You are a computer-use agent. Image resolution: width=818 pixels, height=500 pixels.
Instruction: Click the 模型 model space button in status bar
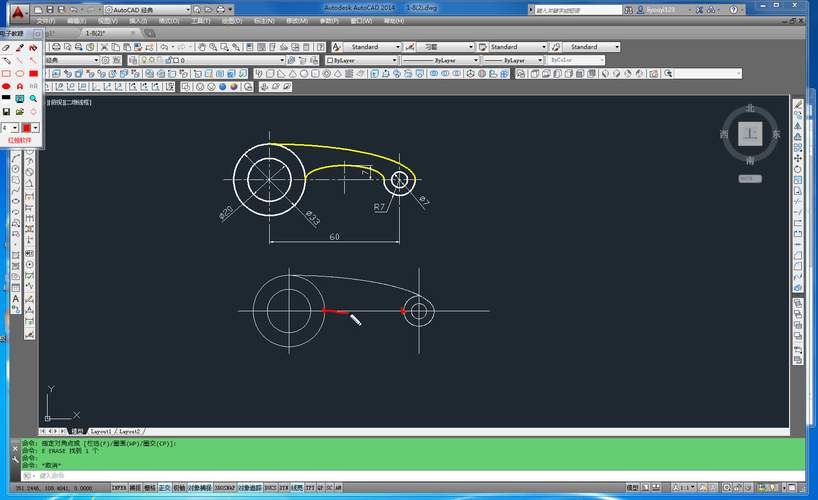point(632,487)
